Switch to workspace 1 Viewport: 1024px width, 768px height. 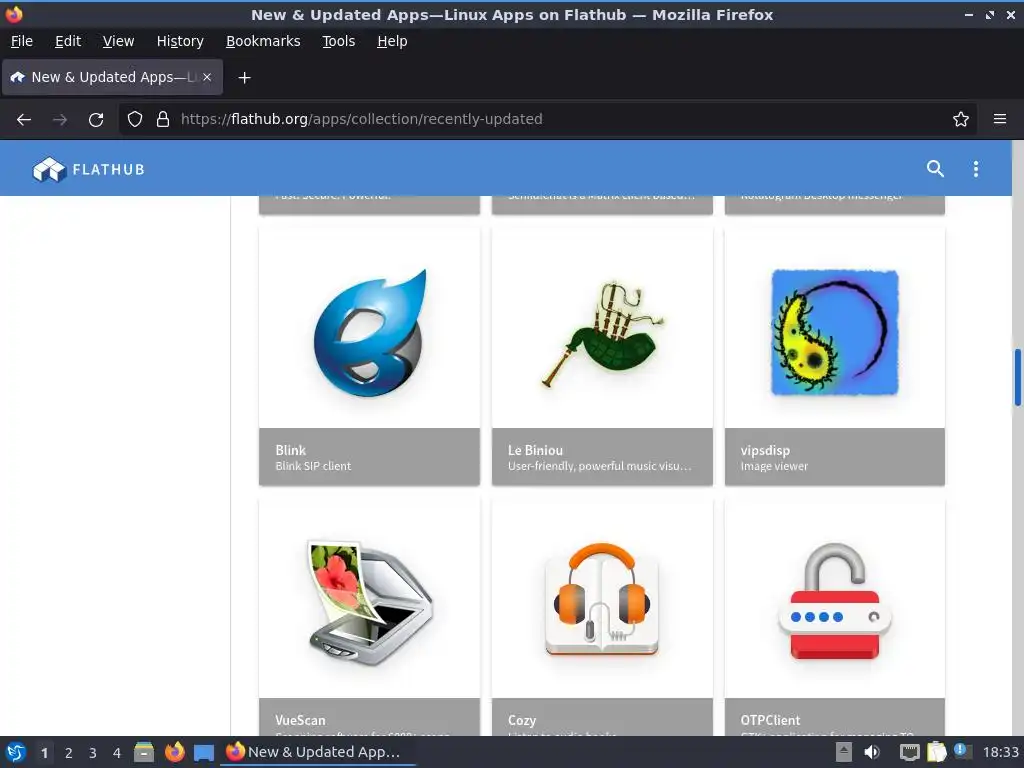(44, 753)
